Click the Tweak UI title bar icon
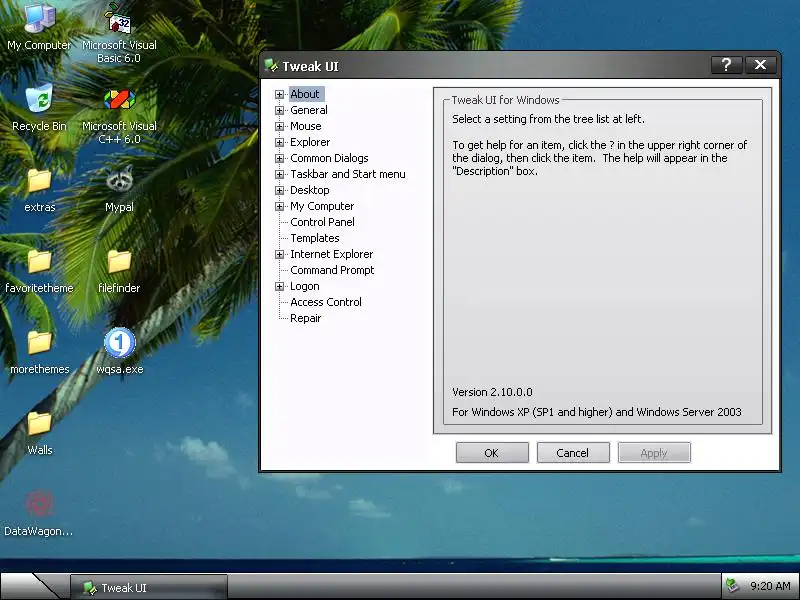 (271, 65)
